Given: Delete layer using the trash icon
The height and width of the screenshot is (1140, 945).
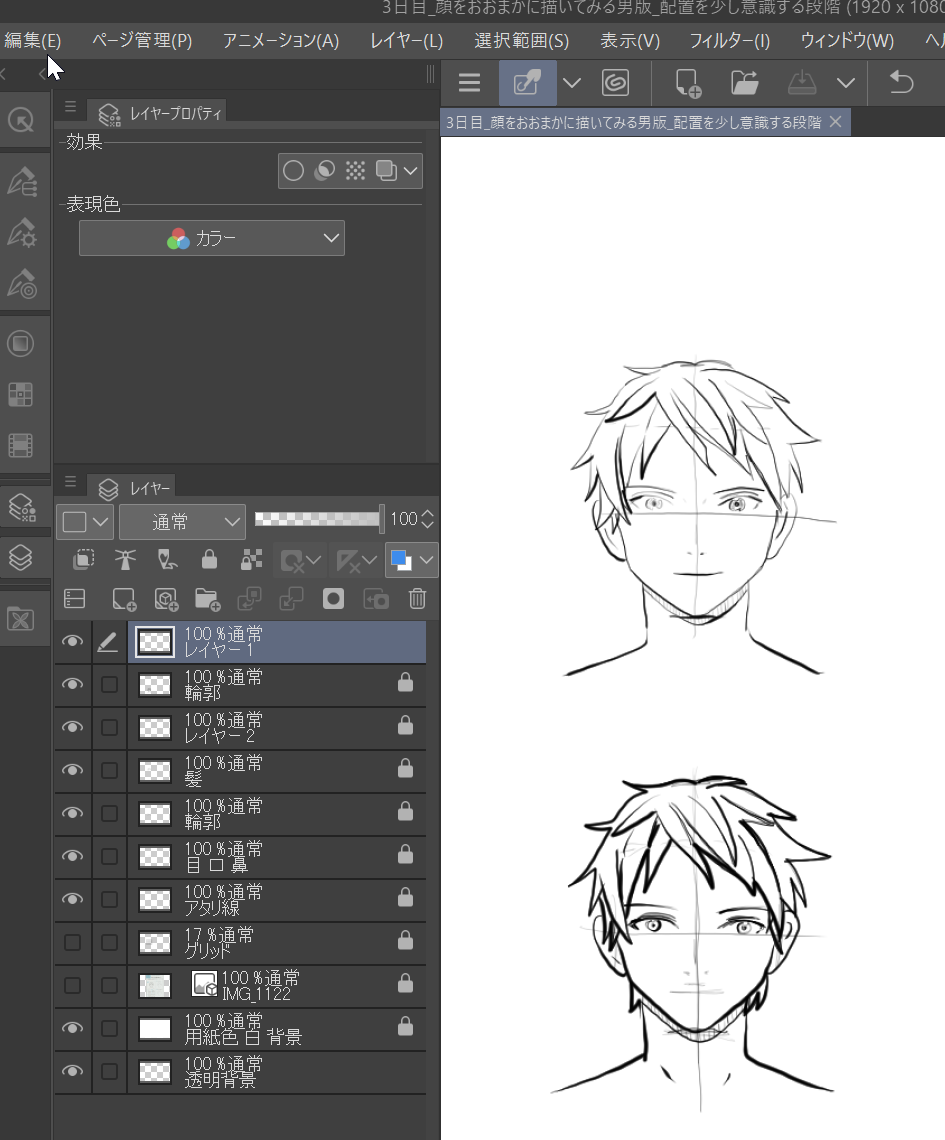Looking at the screenshot, I should coord(418,599).
